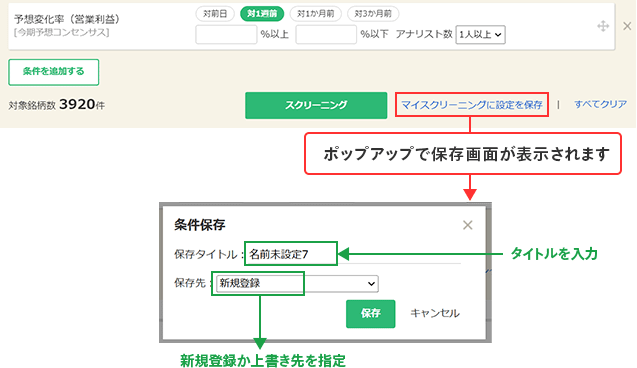Close the 条件保存 popup dialog
This screenshot has height=368, width=637.
[x=468, y=225]
